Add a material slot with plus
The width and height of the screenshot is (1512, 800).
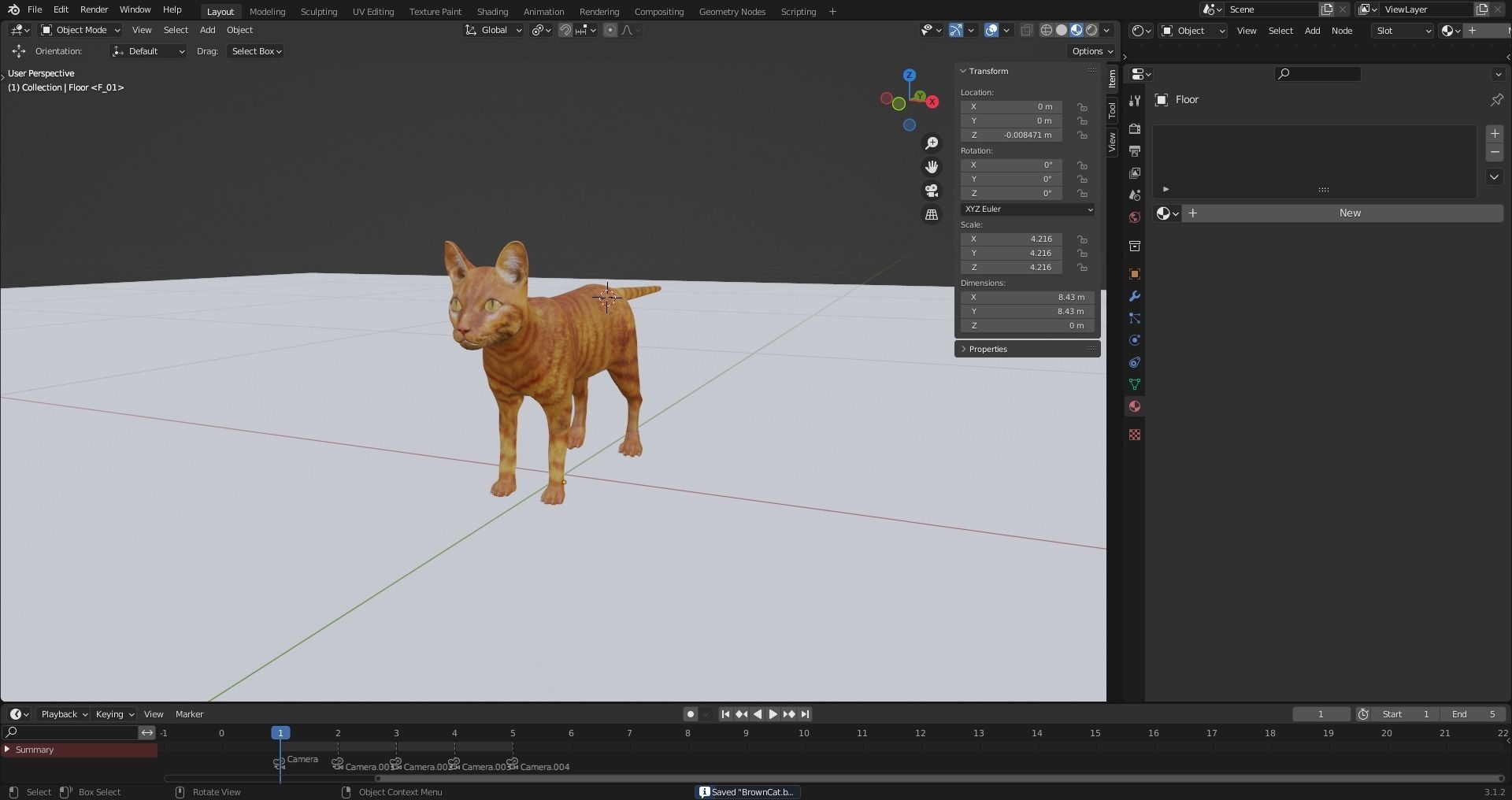(x=1495, y=134)
